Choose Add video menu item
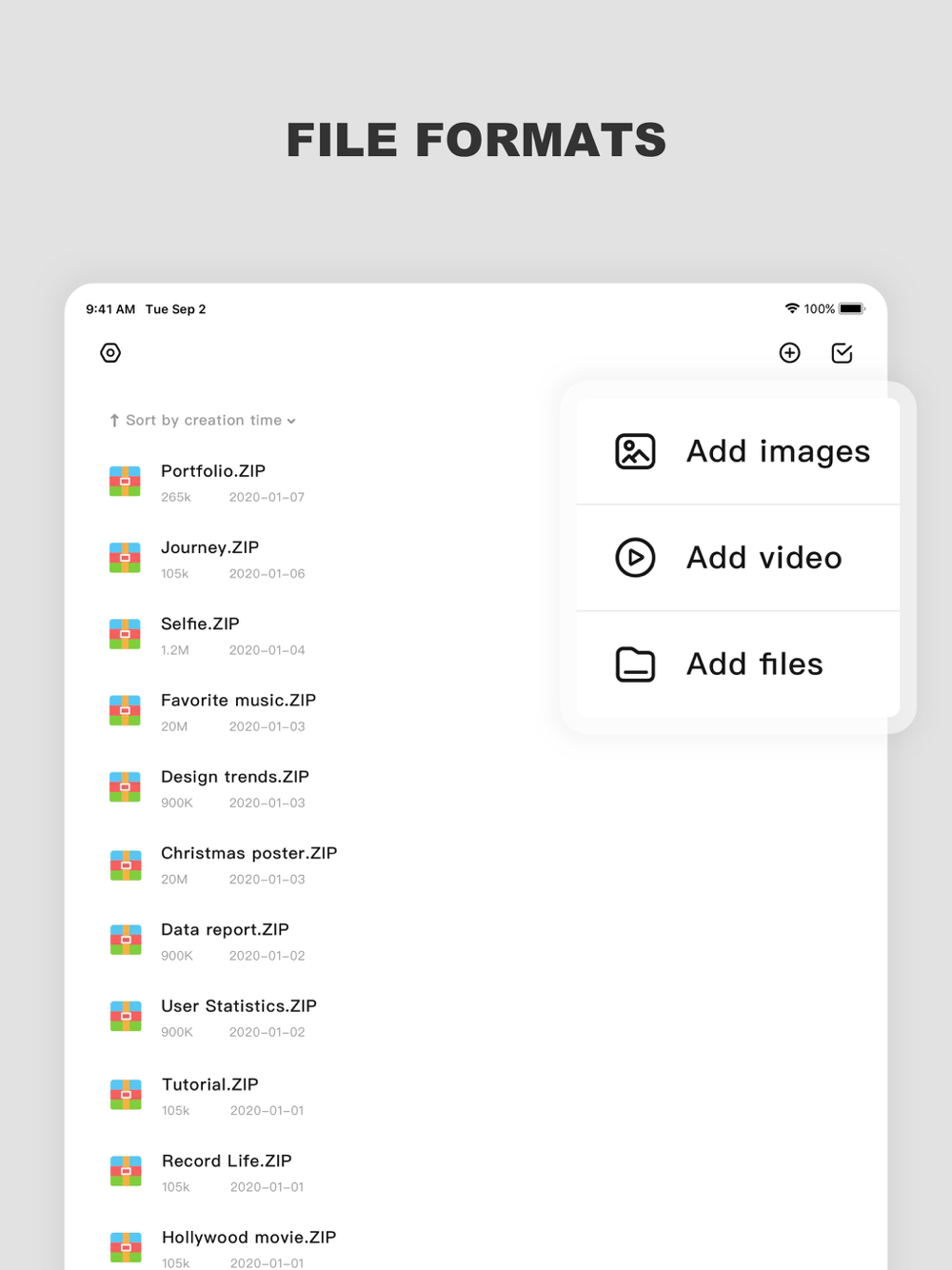Image resolution: width=952 pixels, height=1270 pixels. pos(738,558)
